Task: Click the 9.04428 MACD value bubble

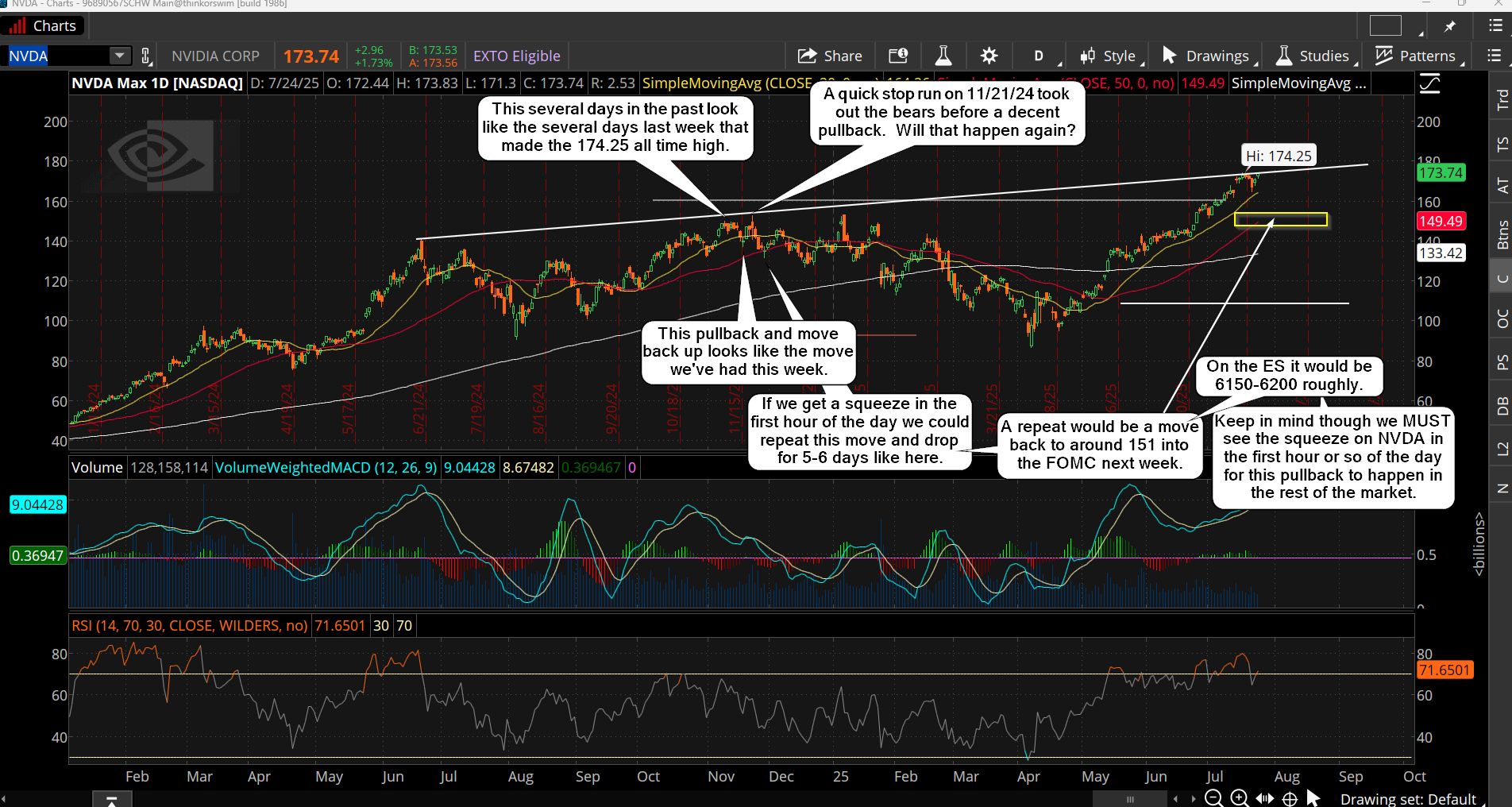Action: click(37, 504)
